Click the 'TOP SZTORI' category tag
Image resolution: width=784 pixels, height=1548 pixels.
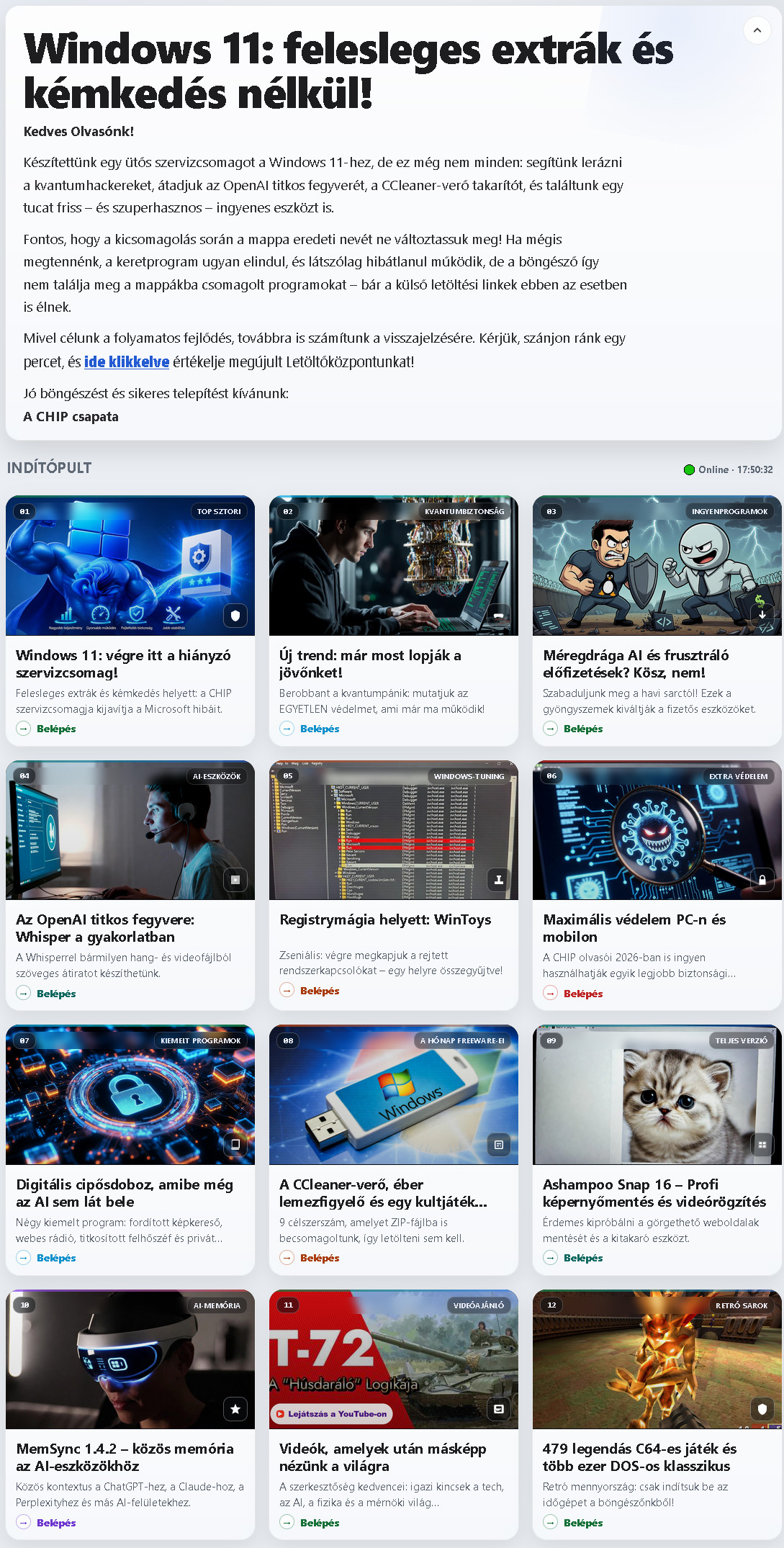(219, 511)
